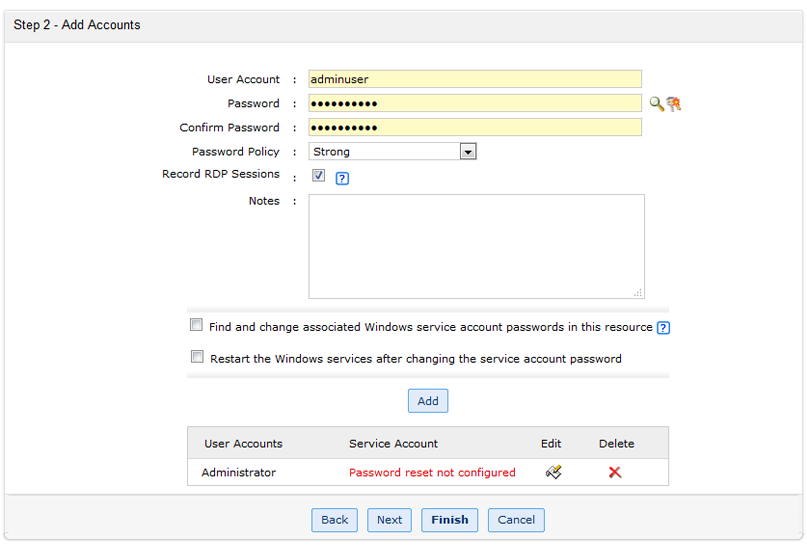Screen dimensions: 807x548
Task: Open help for Windows service account option
Action: 663,327
